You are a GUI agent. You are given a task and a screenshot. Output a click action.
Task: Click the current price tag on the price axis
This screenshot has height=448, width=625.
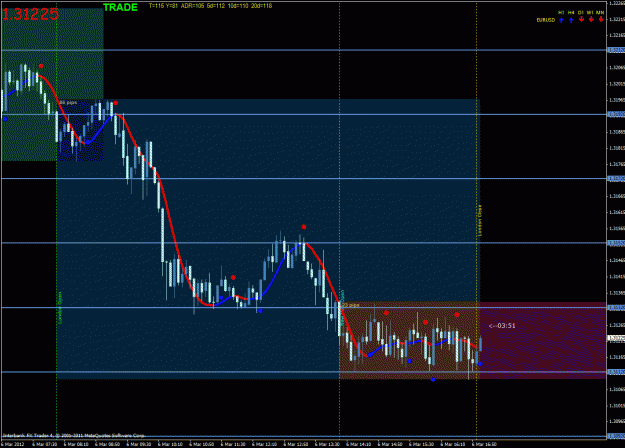[x=616, y=338]
